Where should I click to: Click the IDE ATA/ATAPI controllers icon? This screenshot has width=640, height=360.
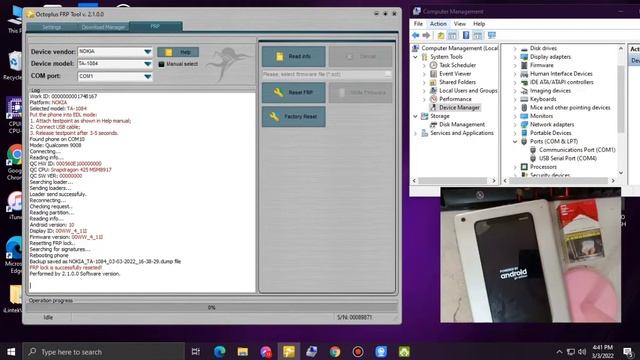point(524,82)
